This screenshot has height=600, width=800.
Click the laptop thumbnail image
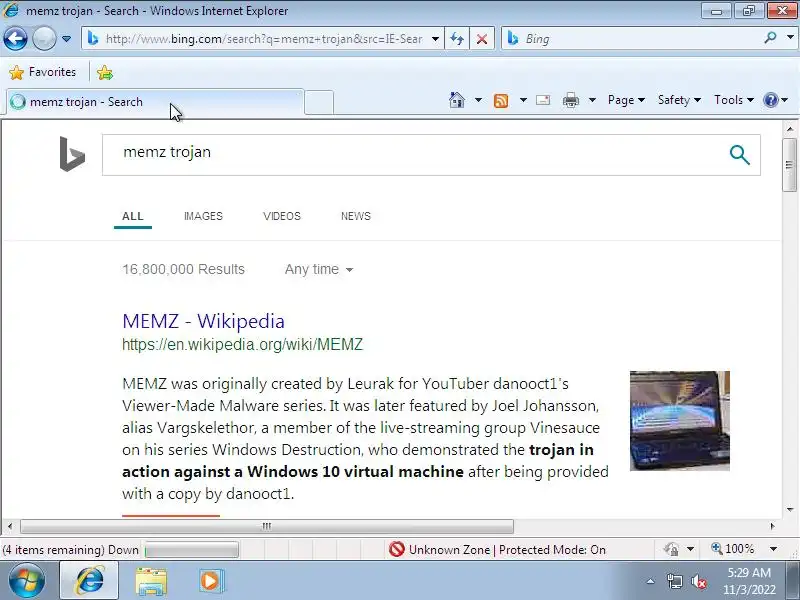pyautogui.click(x=680, y=420)
